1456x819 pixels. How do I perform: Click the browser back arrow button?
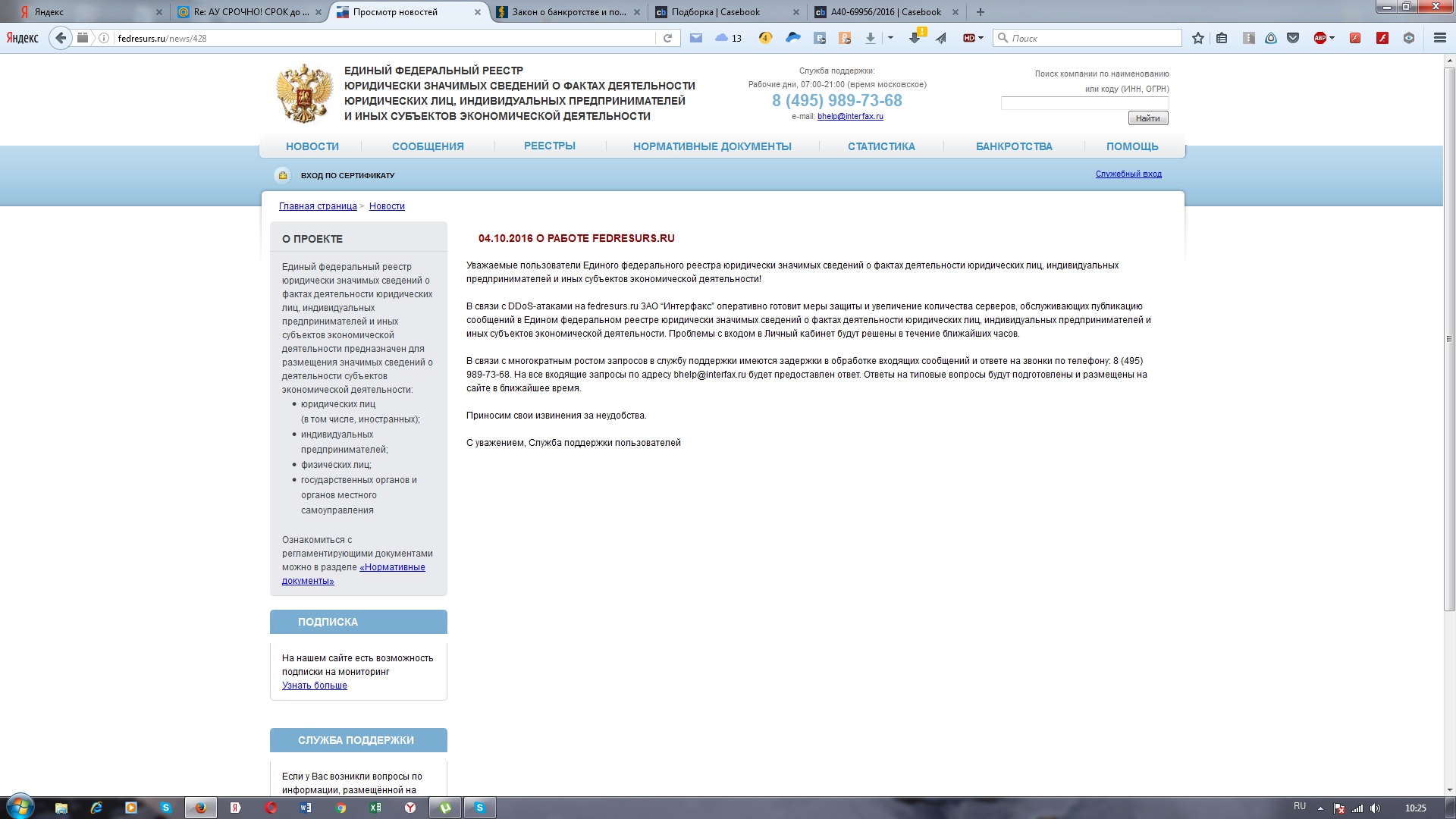[61, 38]
